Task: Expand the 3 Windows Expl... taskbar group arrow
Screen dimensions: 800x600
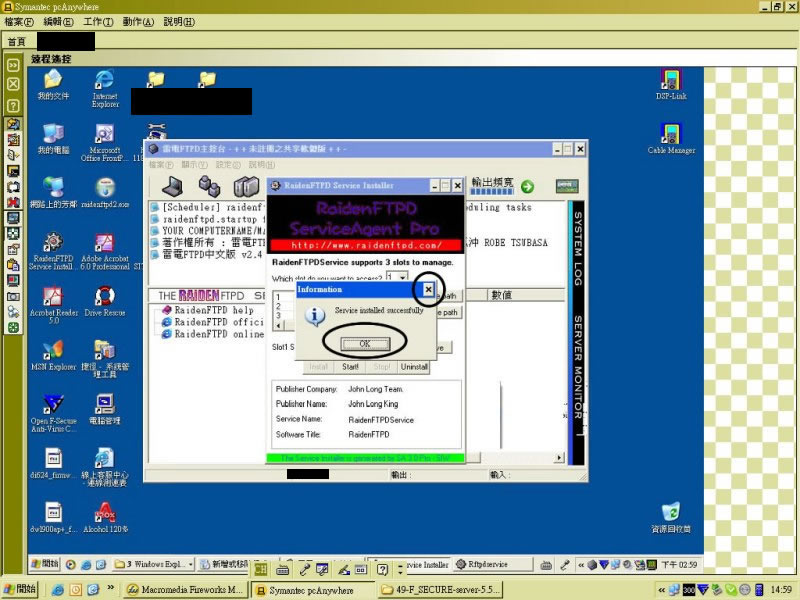Action: pyautogui.click(x=191, y=564)
